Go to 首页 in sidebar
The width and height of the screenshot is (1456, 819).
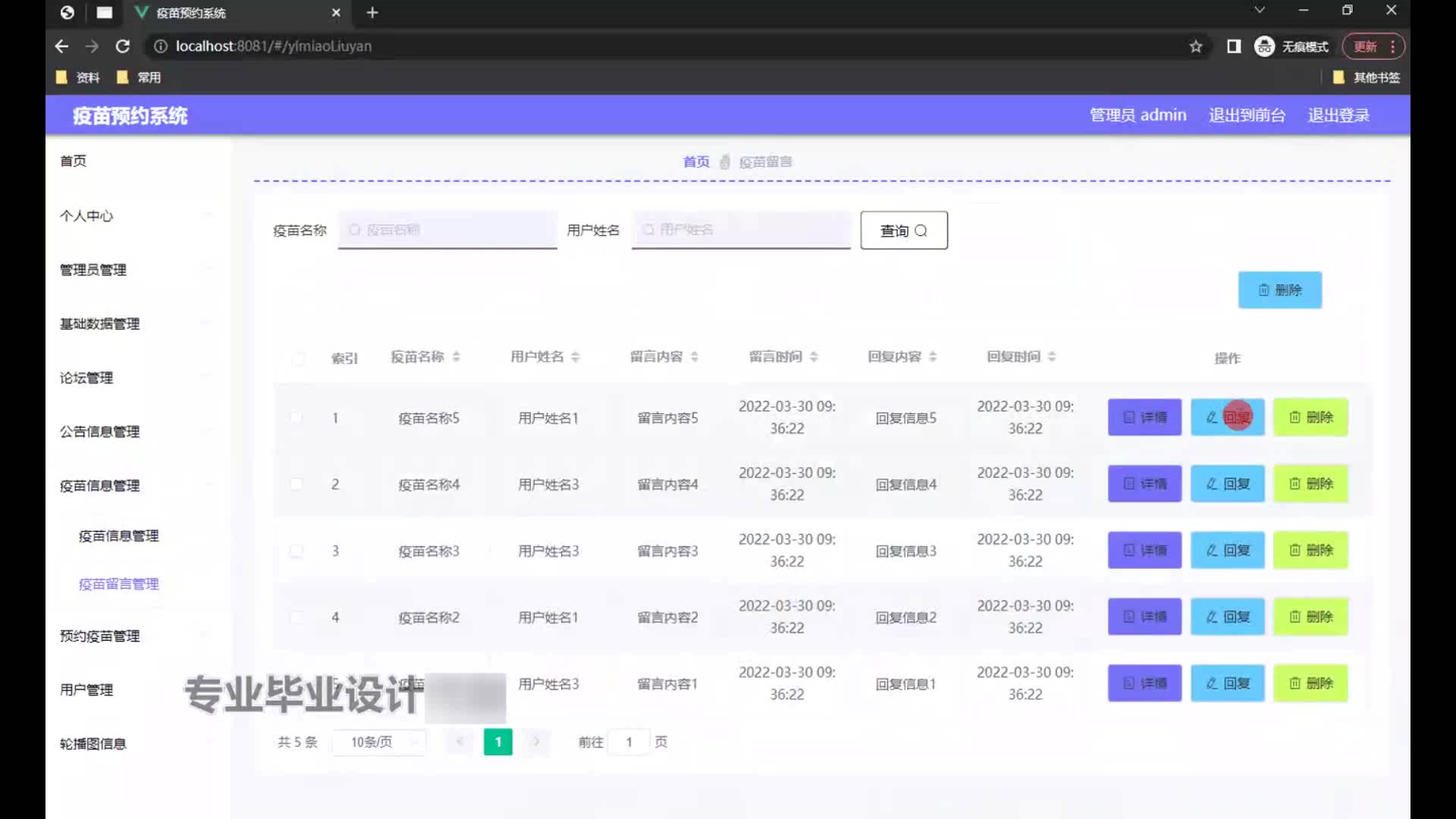coord(74,161)
